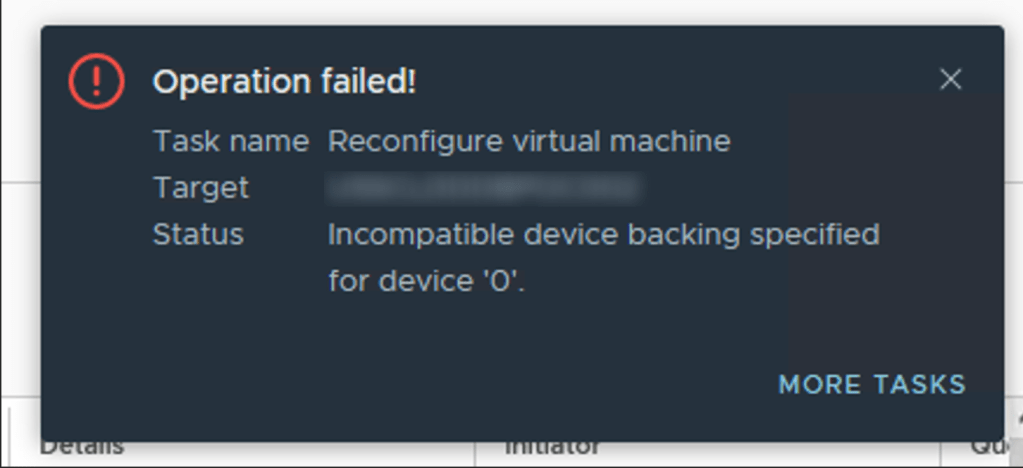Click the divider left of Details column
The image size is (1023, 468).
(10, 448)
